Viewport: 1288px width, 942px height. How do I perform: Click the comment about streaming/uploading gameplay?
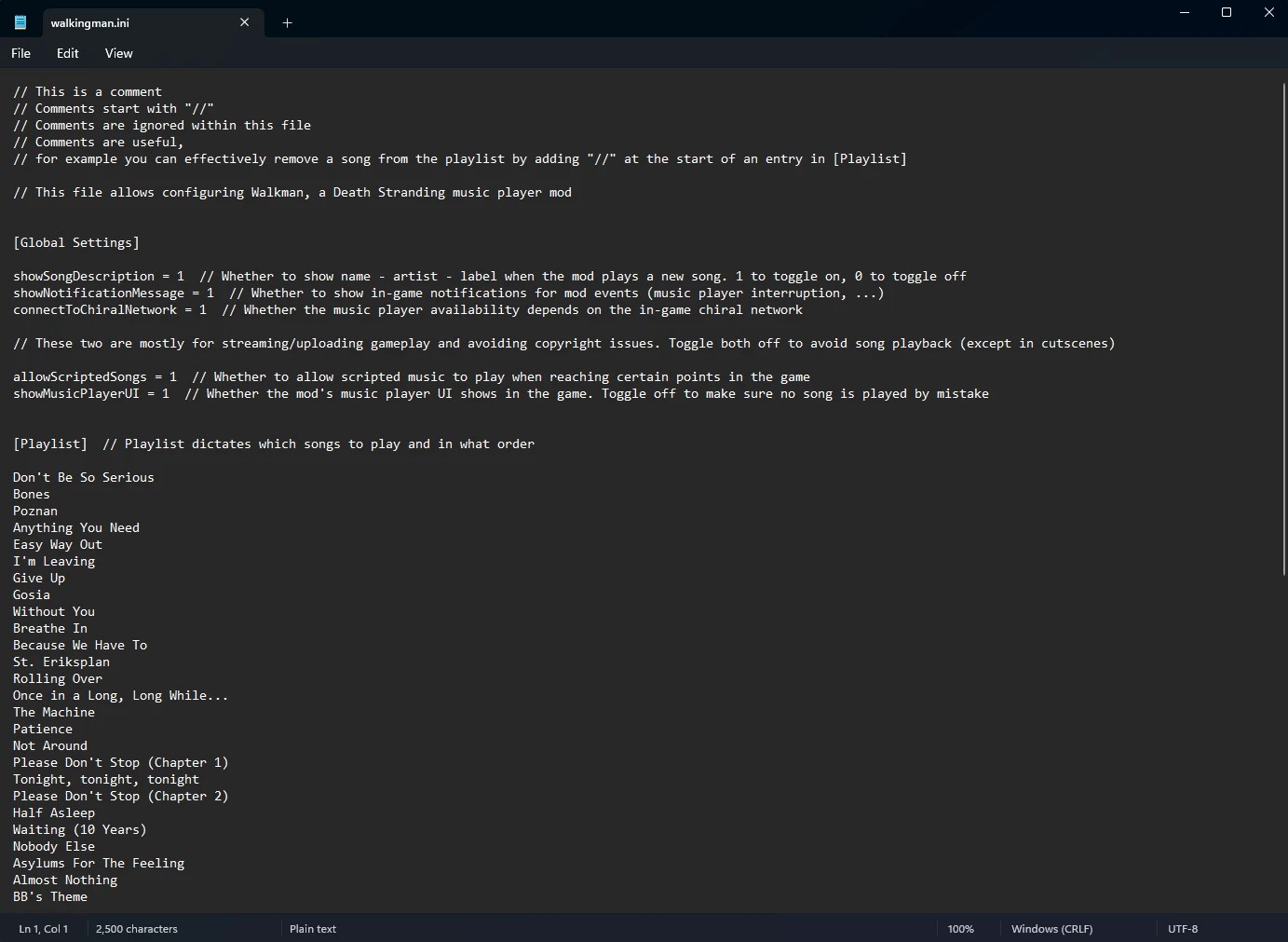tap(564, 343)
